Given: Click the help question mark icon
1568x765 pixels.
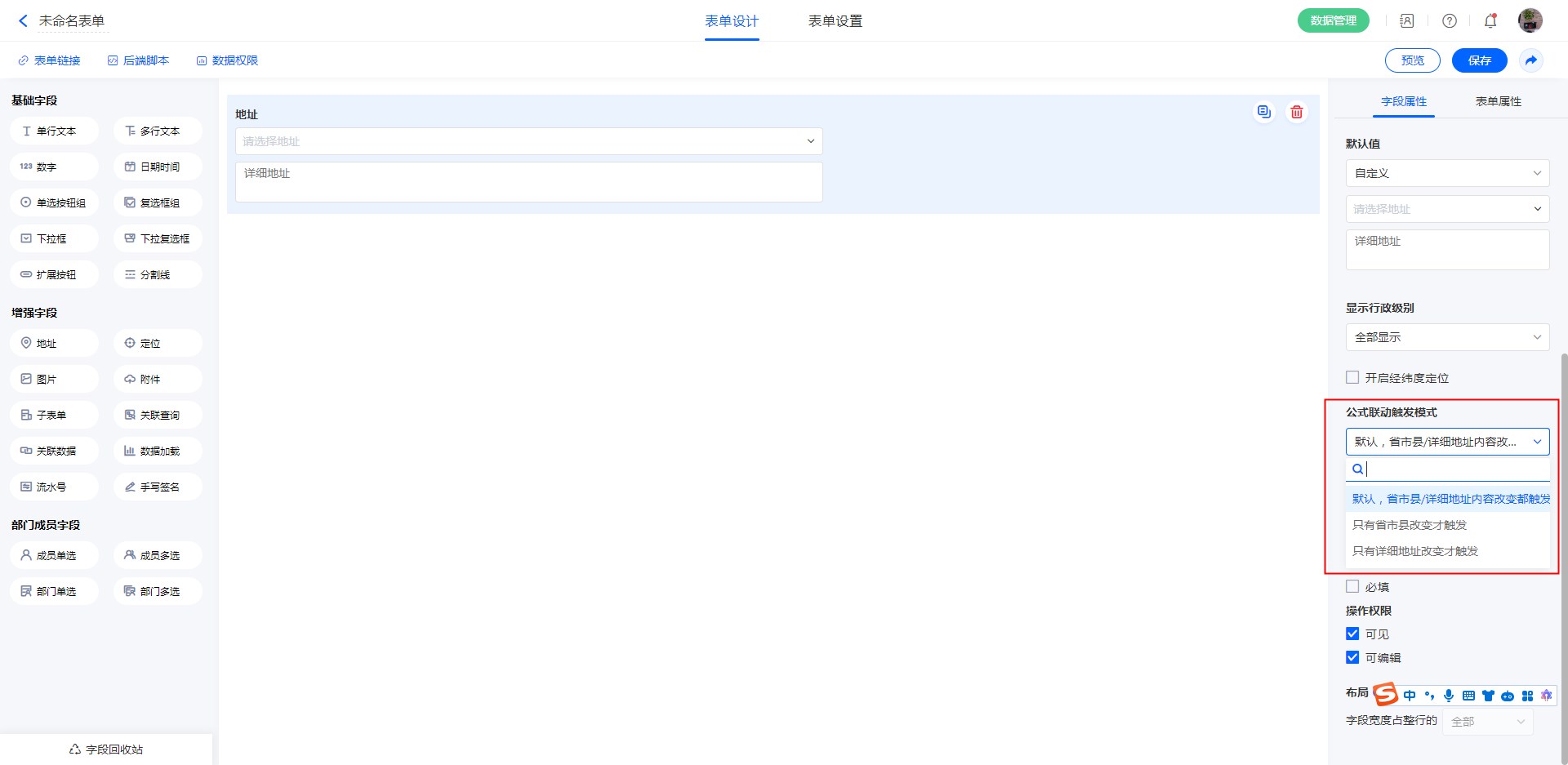Looking at the screenshot, I should click(x=1449, y=21).
